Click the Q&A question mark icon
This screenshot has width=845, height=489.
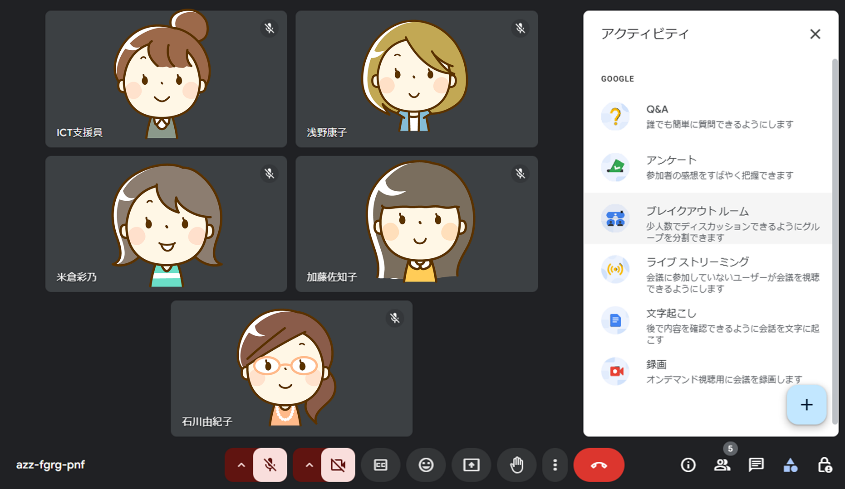pyautogui.click(x=615, y=116)
